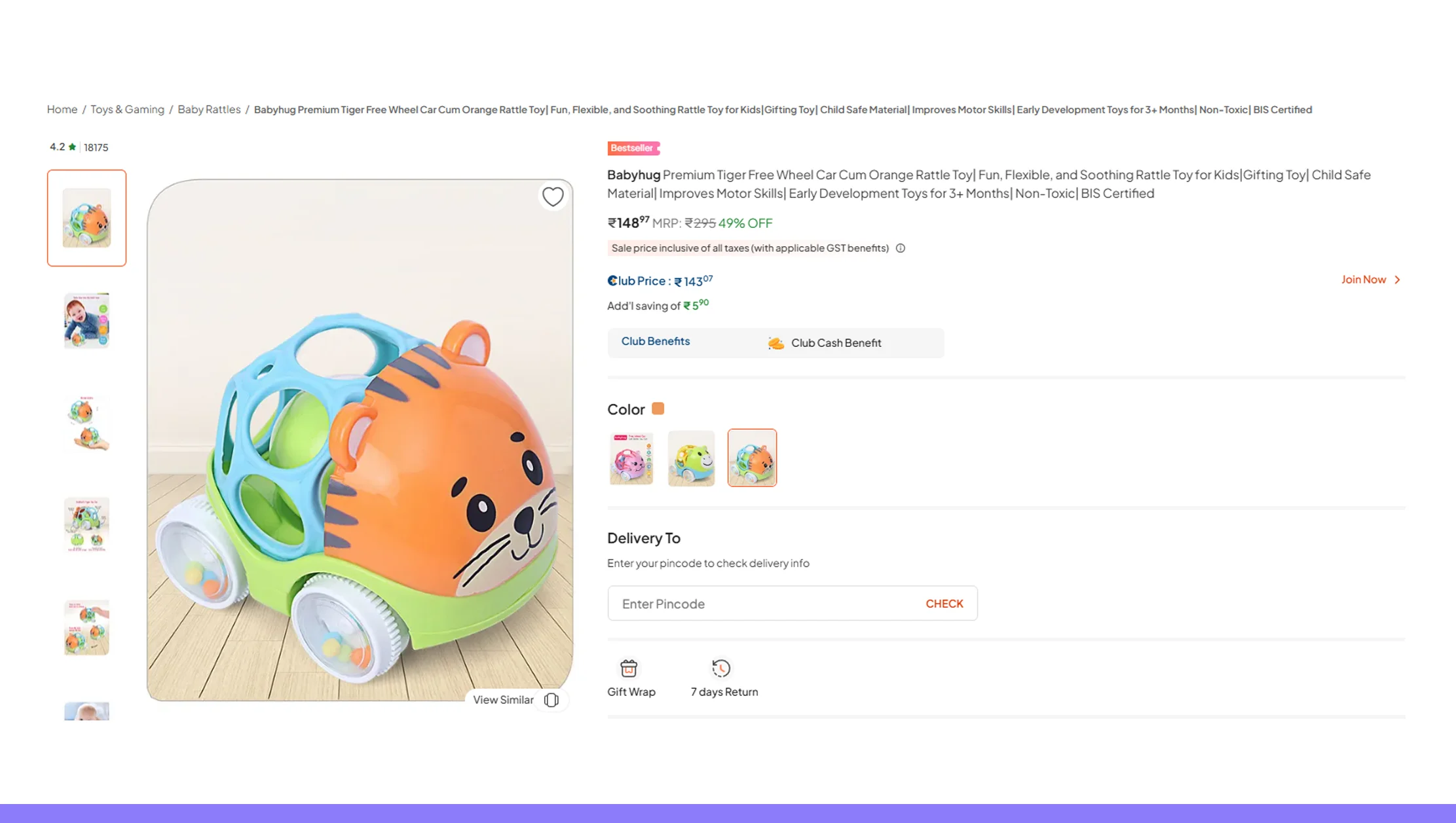Expand Join Now club arrow
Image resolution: width=1456 pixels, height=823 pixels.
click(1397, 280)
